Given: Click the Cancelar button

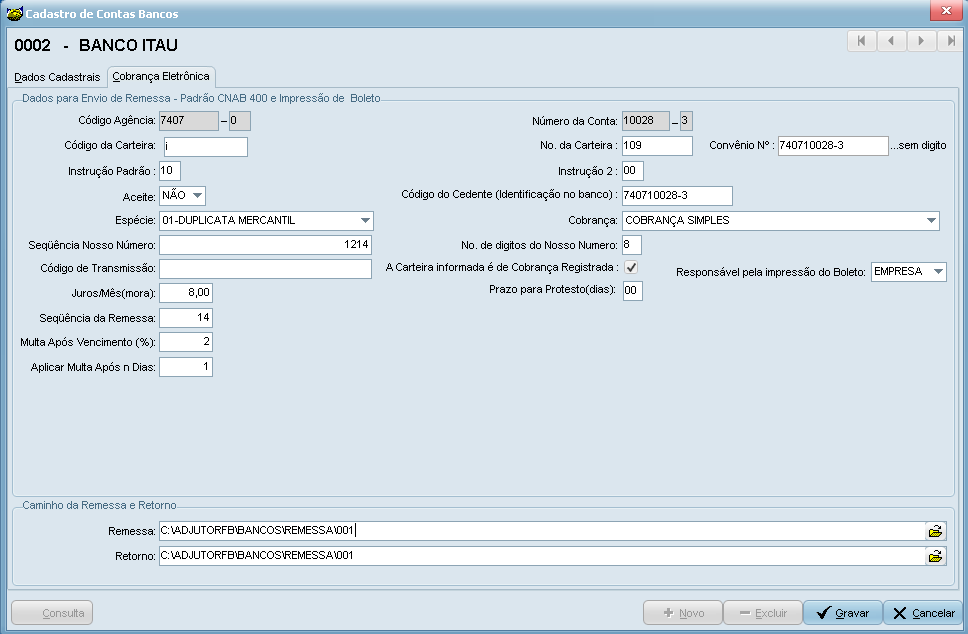Looking at the screenshot, I should (x=924, y=613).
